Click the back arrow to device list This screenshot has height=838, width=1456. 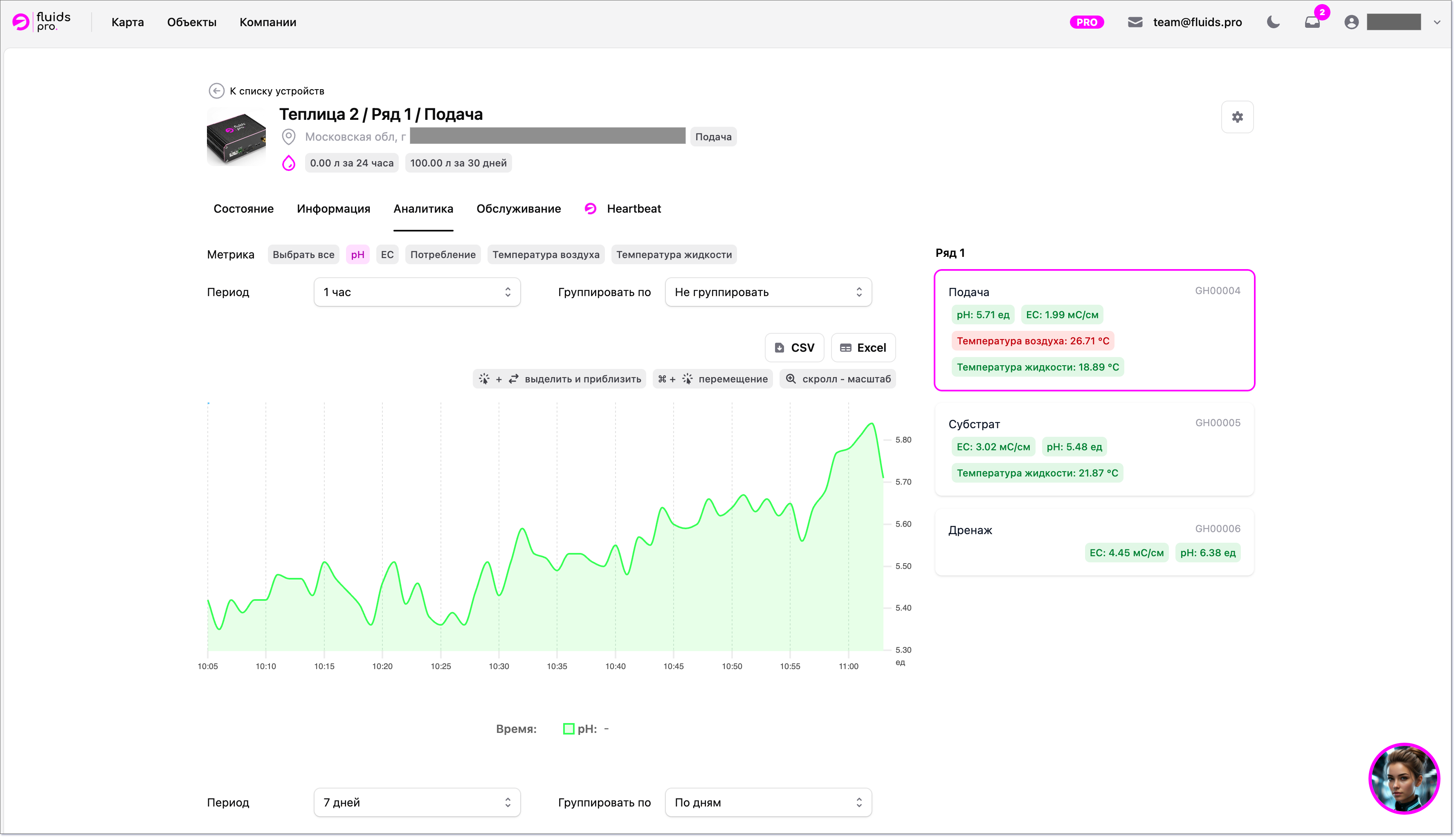pyautogui.click(x=216, y=91)
